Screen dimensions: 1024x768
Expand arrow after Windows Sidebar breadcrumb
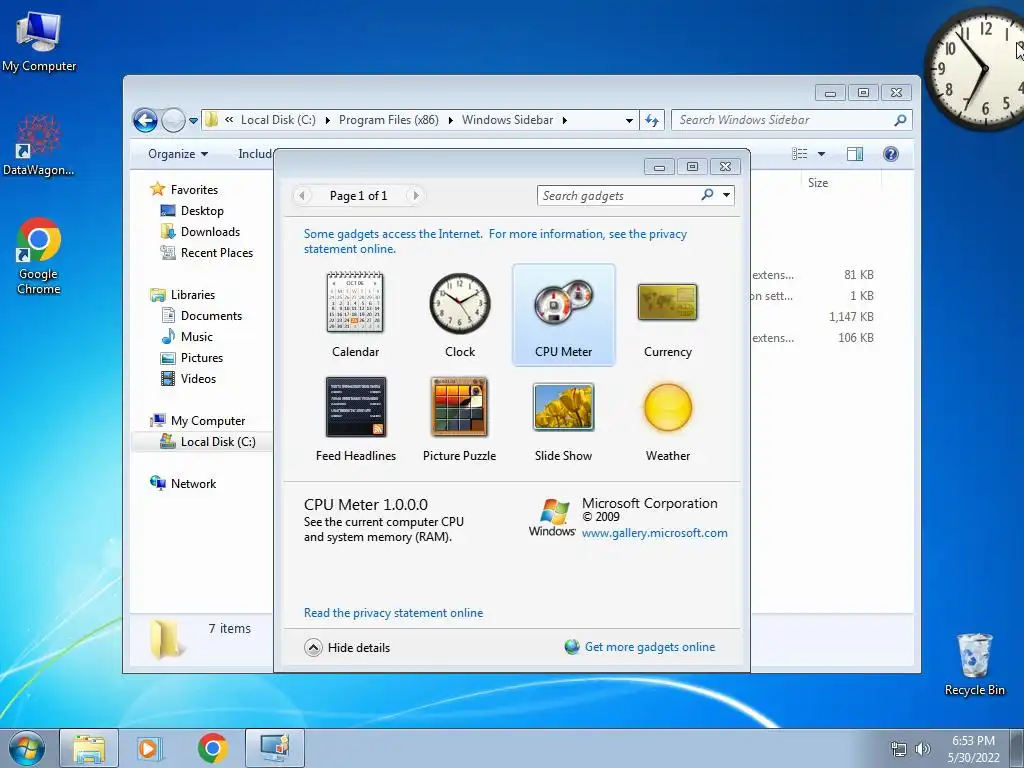click(x=565, y=120)
